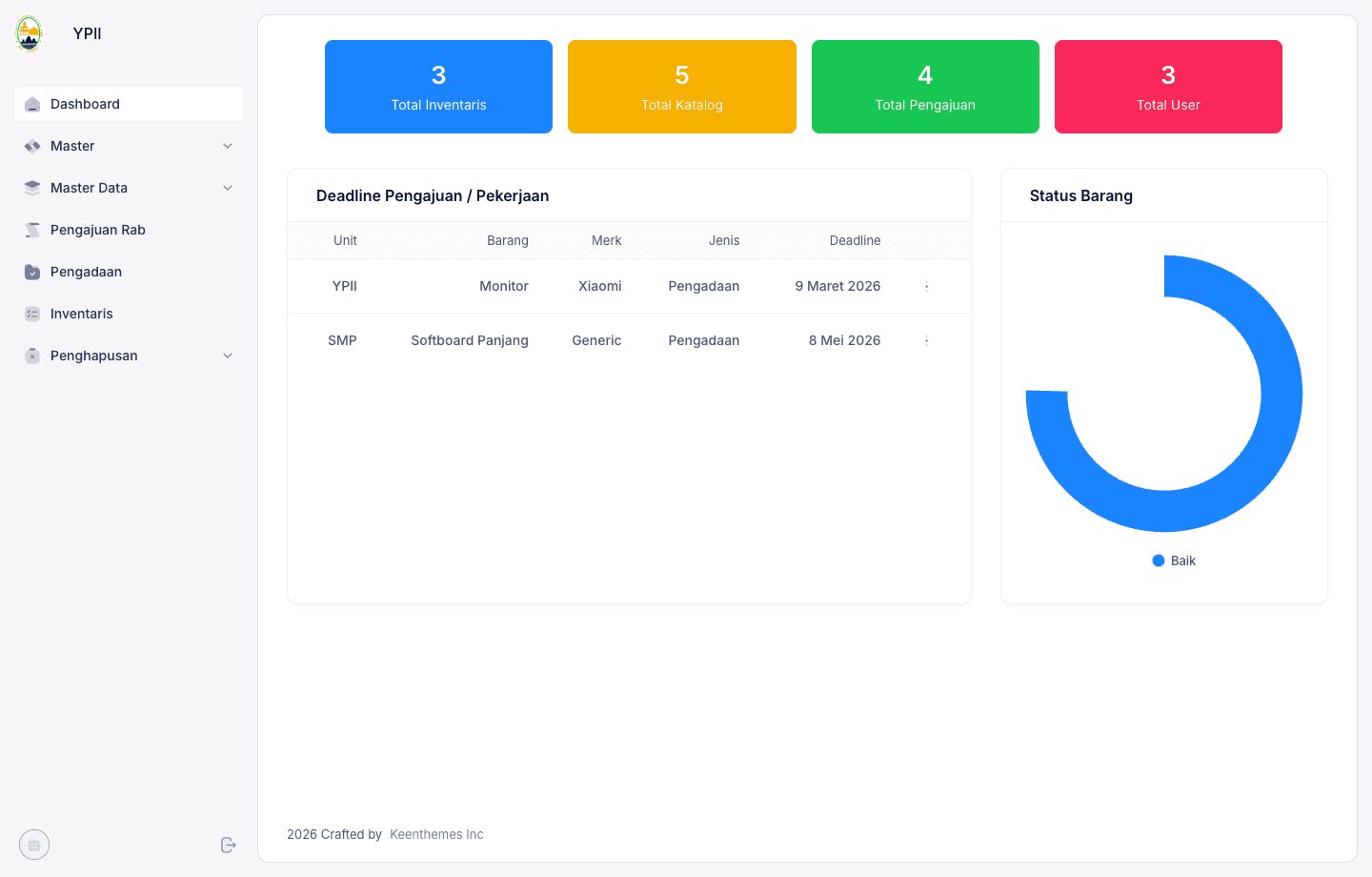Select the '9 Maret 2026' deadline cell
1372x877 pixels.
pyautogui.click(x=837, y=286)
